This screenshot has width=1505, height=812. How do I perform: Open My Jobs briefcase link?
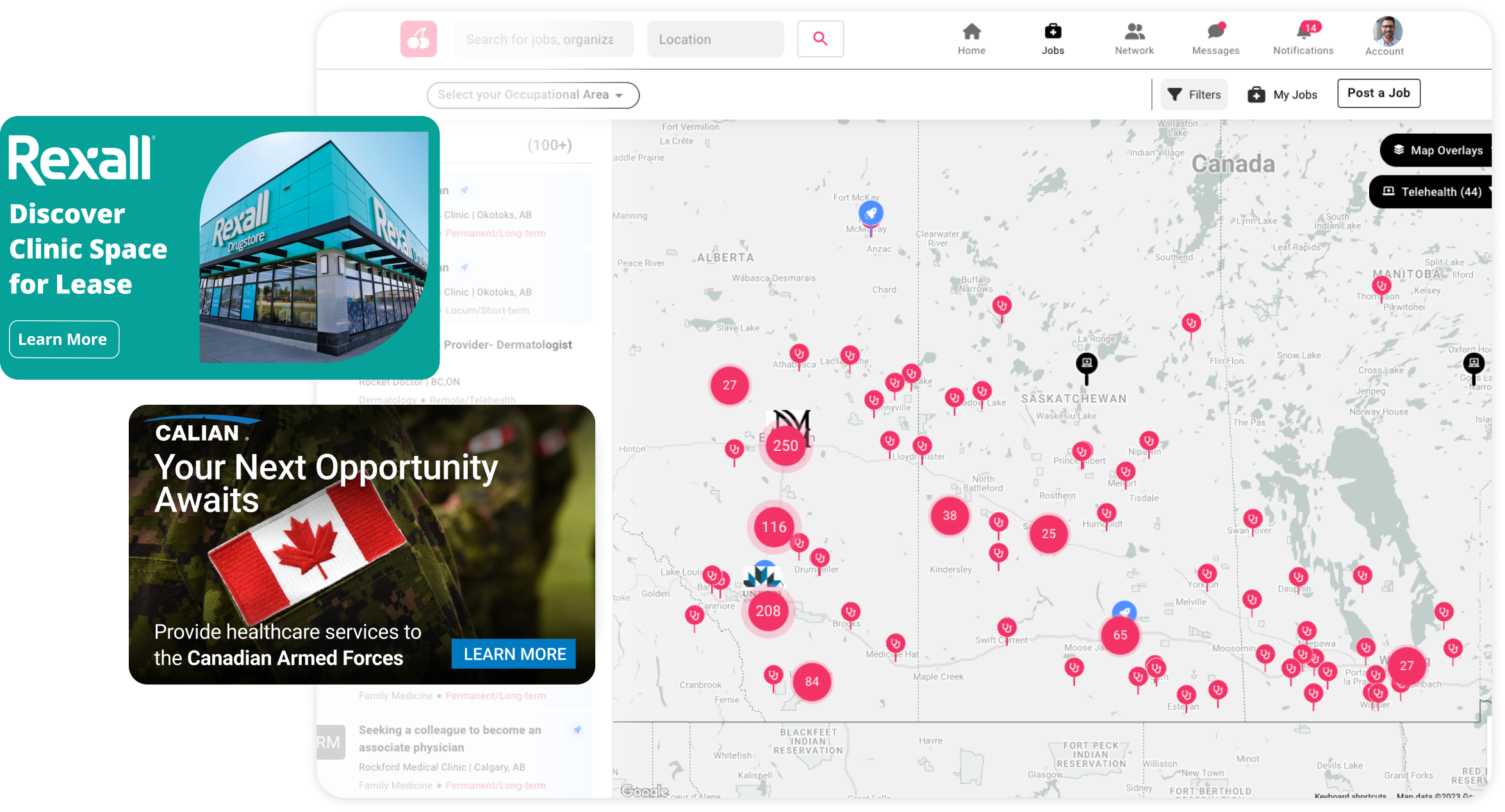pyautogui.click(x=1283, y=95)
